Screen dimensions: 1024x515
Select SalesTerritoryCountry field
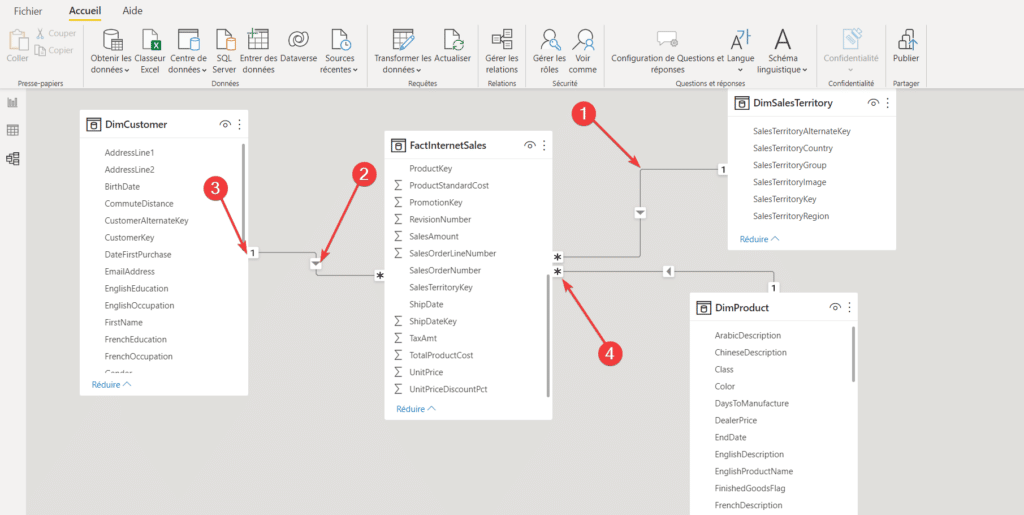coord(793,148)
